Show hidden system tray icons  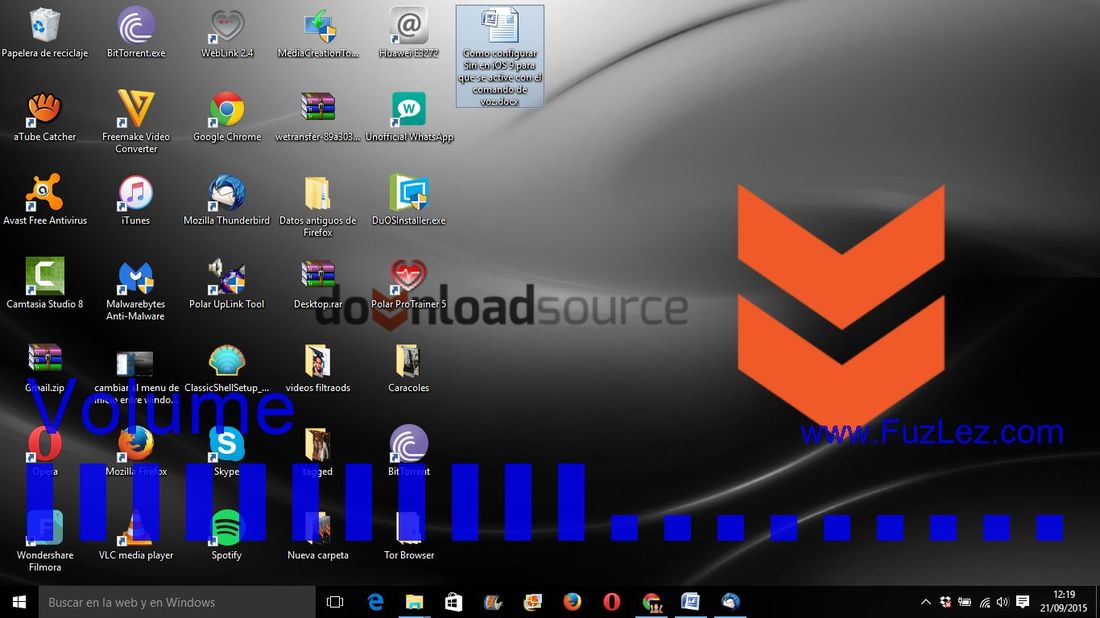pyautogui.click(x=925, y=602)
